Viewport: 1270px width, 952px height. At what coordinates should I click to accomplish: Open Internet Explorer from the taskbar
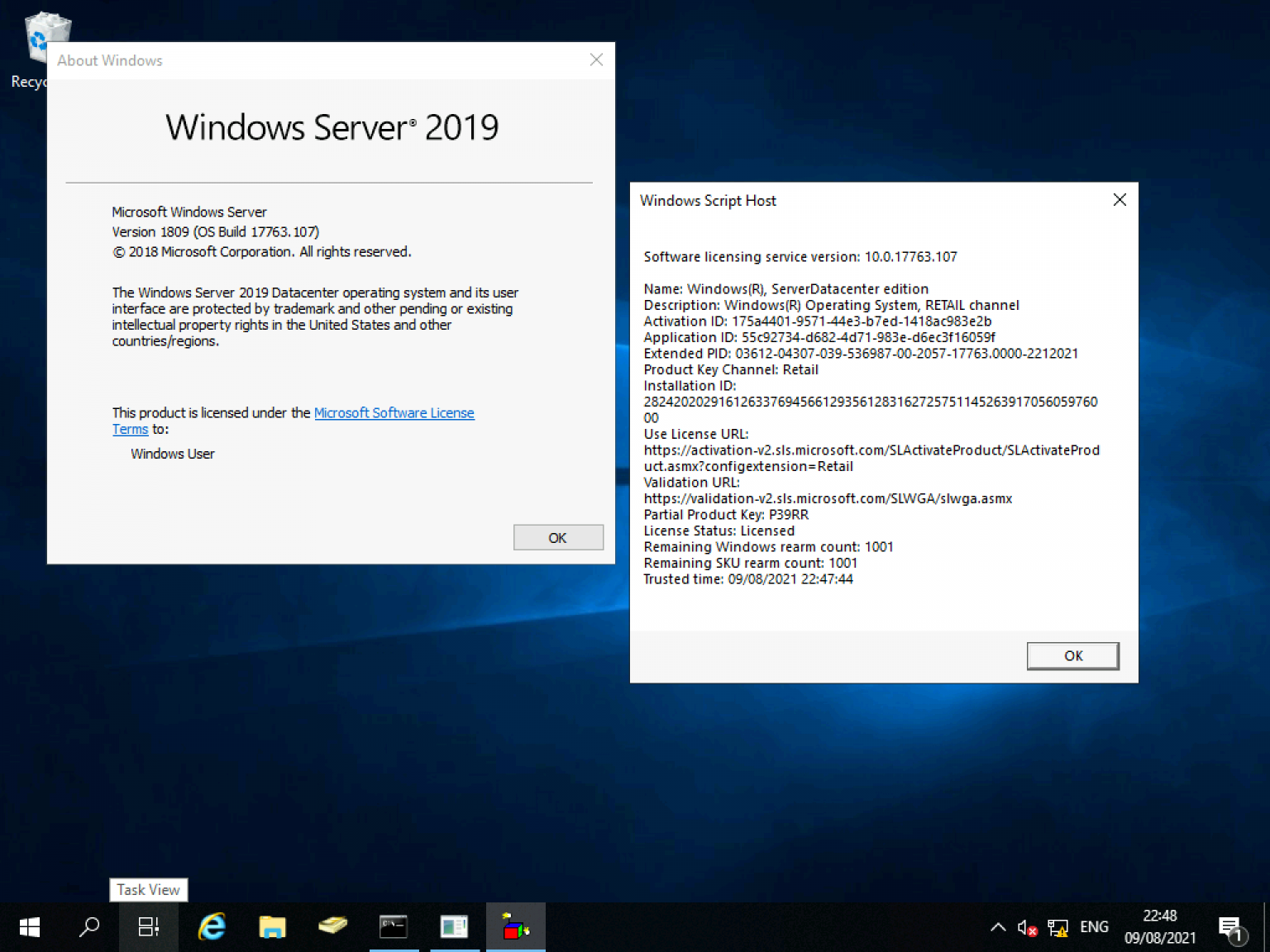pyautogui.click(x=212, y=926)
